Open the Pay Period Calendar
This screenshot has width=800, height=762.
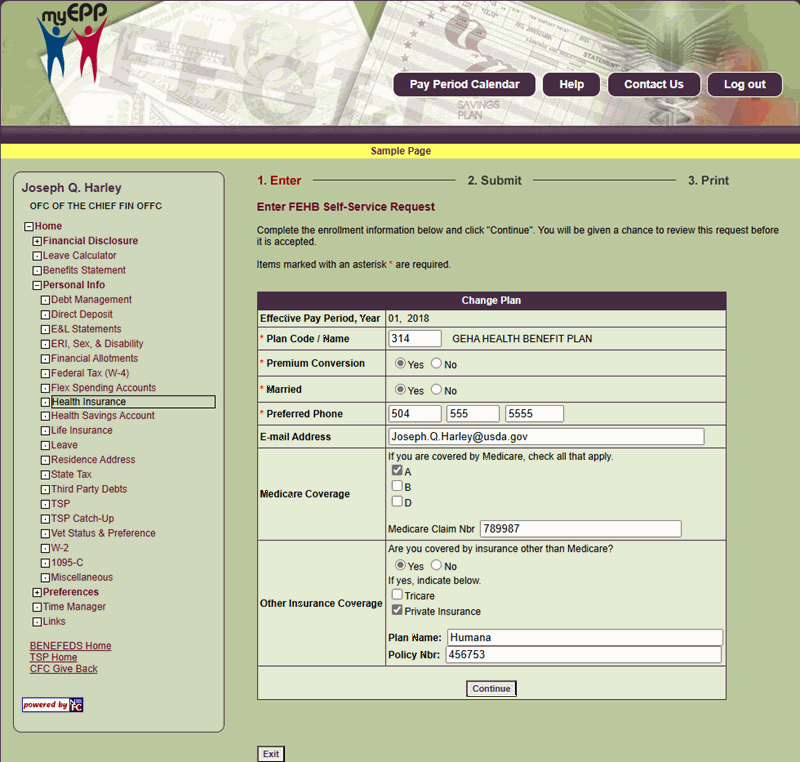464,85
